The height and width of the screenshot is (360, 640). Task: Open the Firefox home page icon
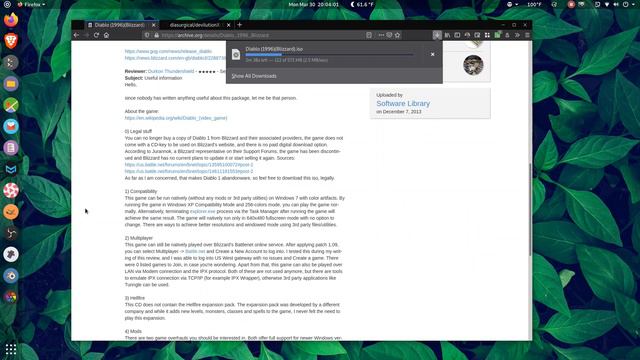[107, 35]
